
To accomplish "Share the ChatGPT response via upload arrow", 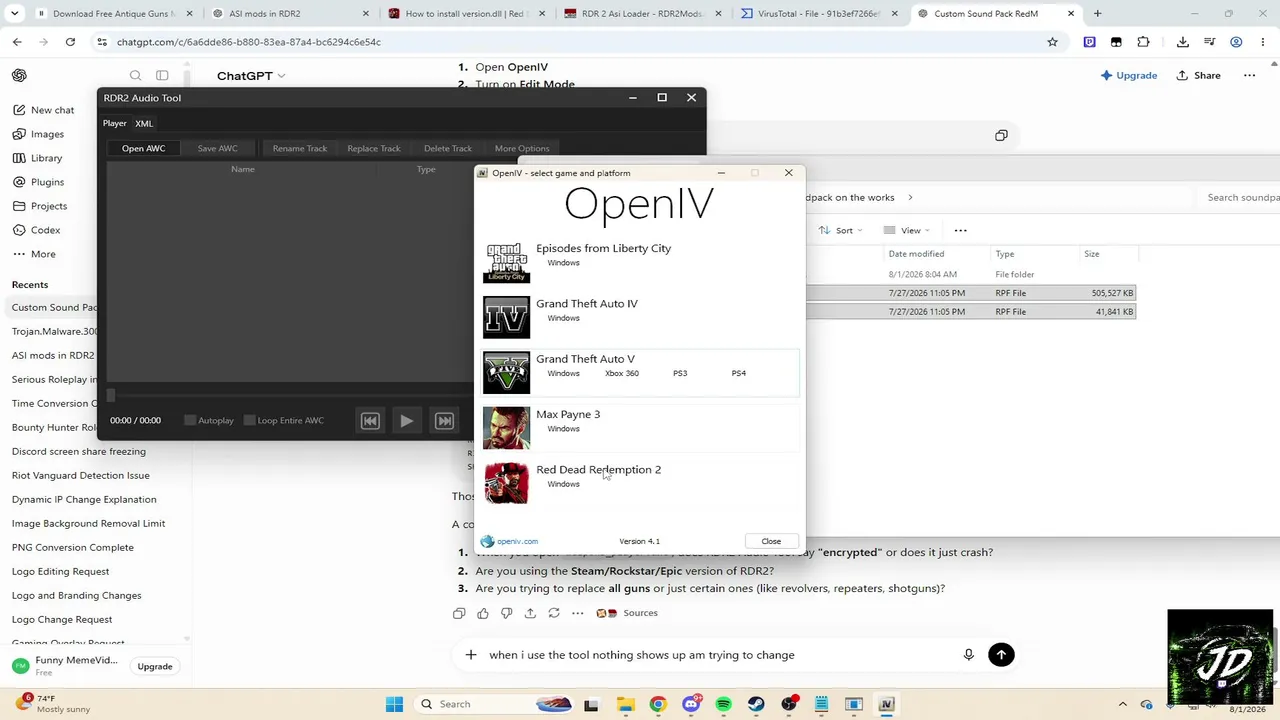I will tap(530, 613).
